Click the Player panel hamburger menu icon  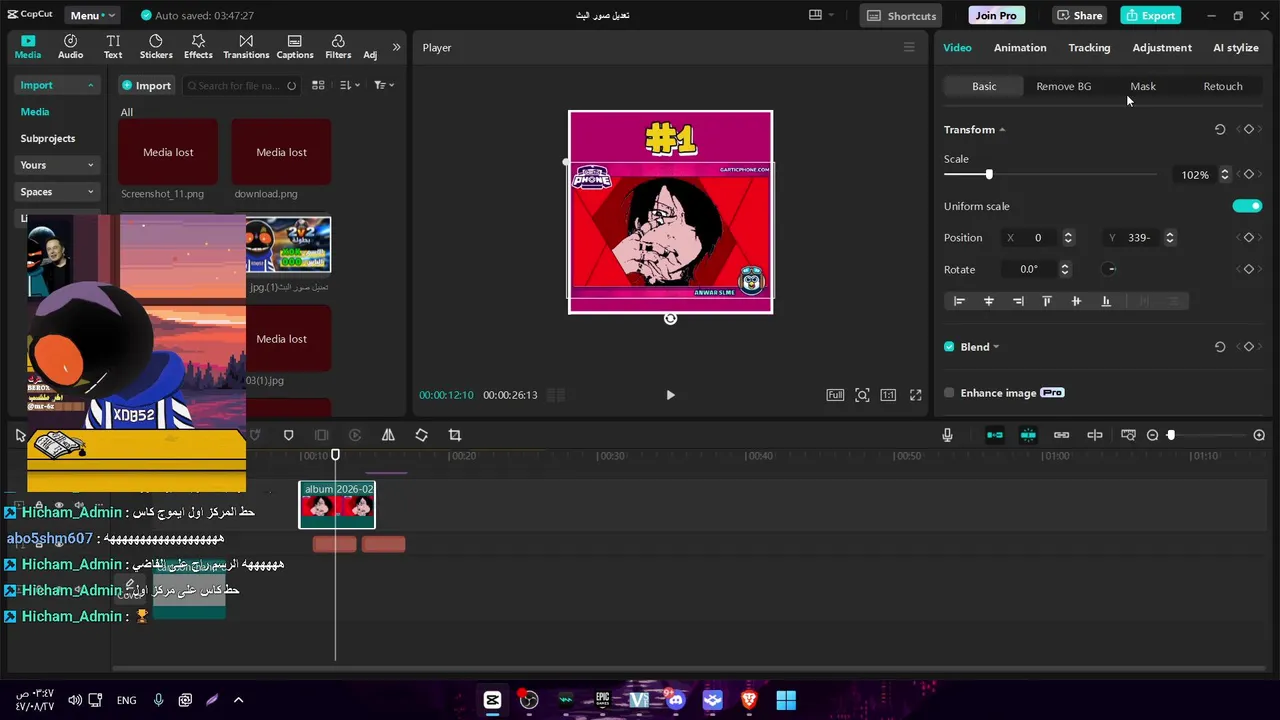[x=909, y=47]
